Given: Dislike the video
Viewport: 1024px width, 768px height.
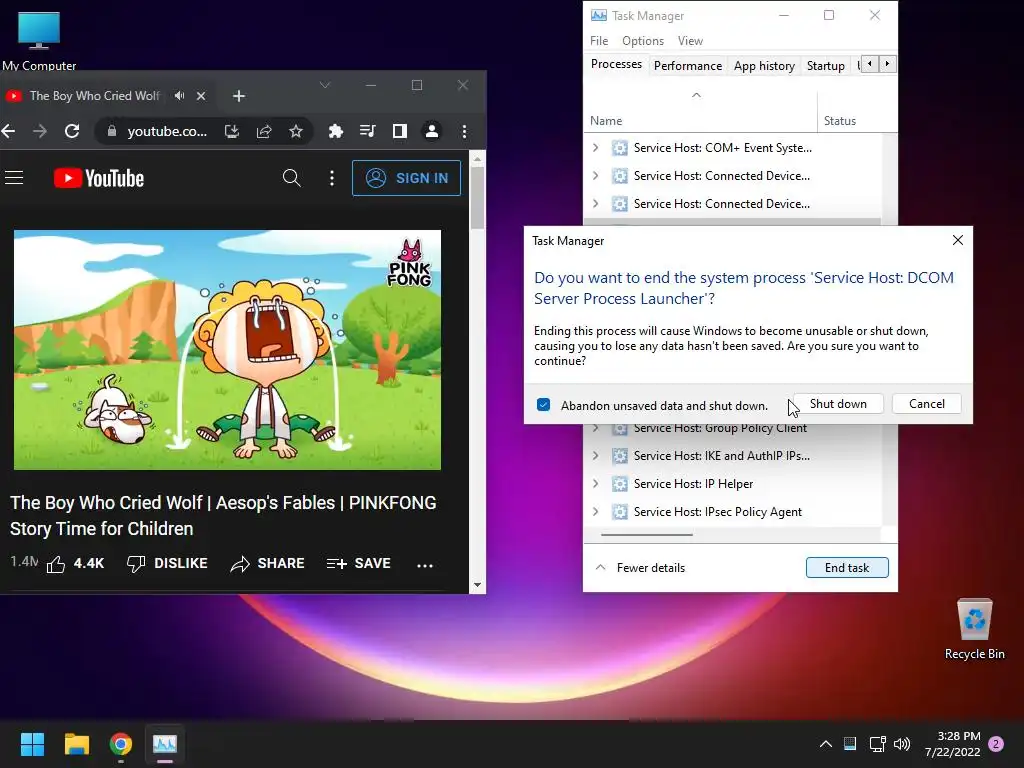Looking at the screenshot, I should [x=167, y=564].
